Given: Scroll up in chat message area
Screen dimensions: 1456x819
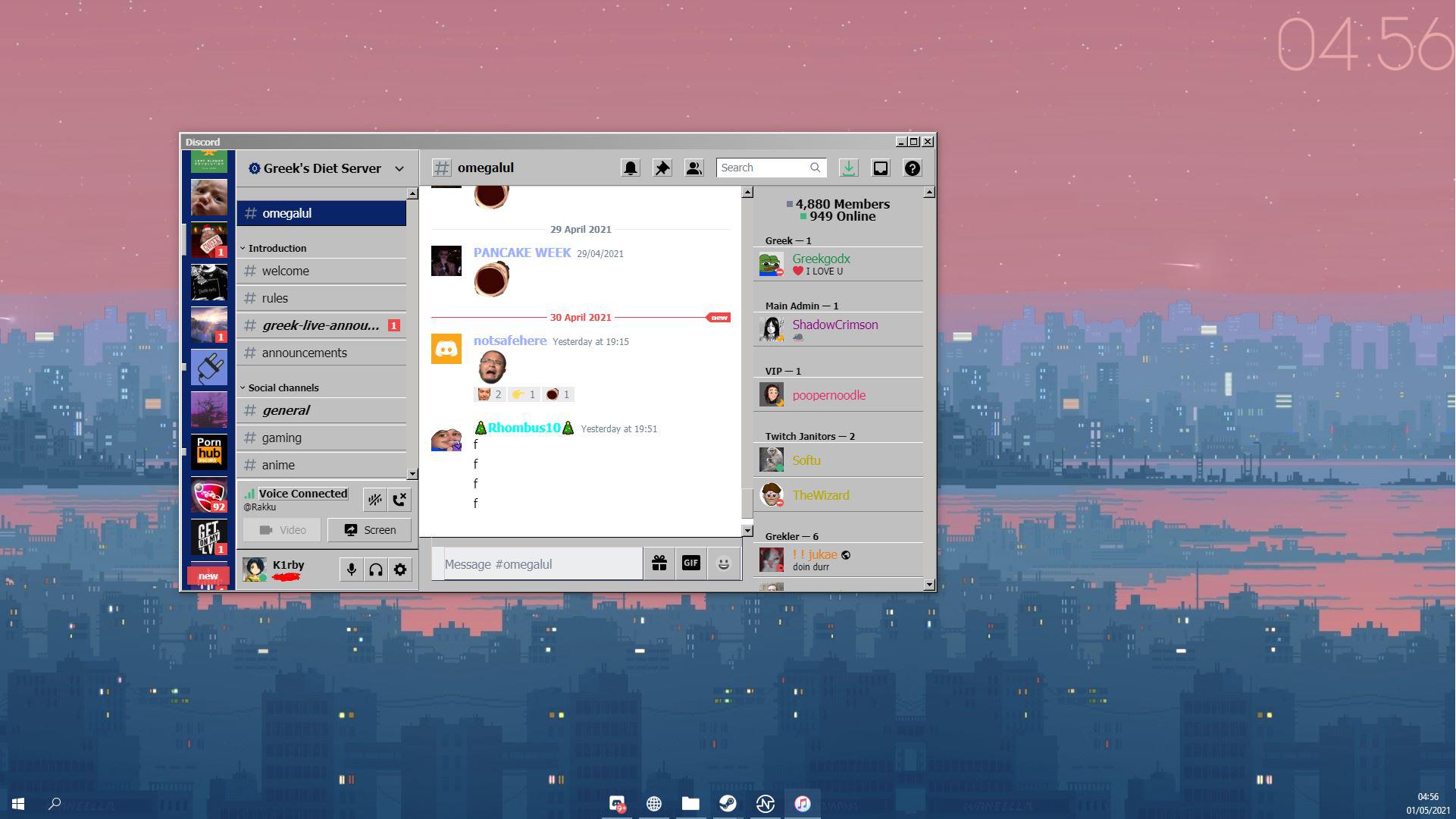Looking at the screenshot, I should click(748, 191).
